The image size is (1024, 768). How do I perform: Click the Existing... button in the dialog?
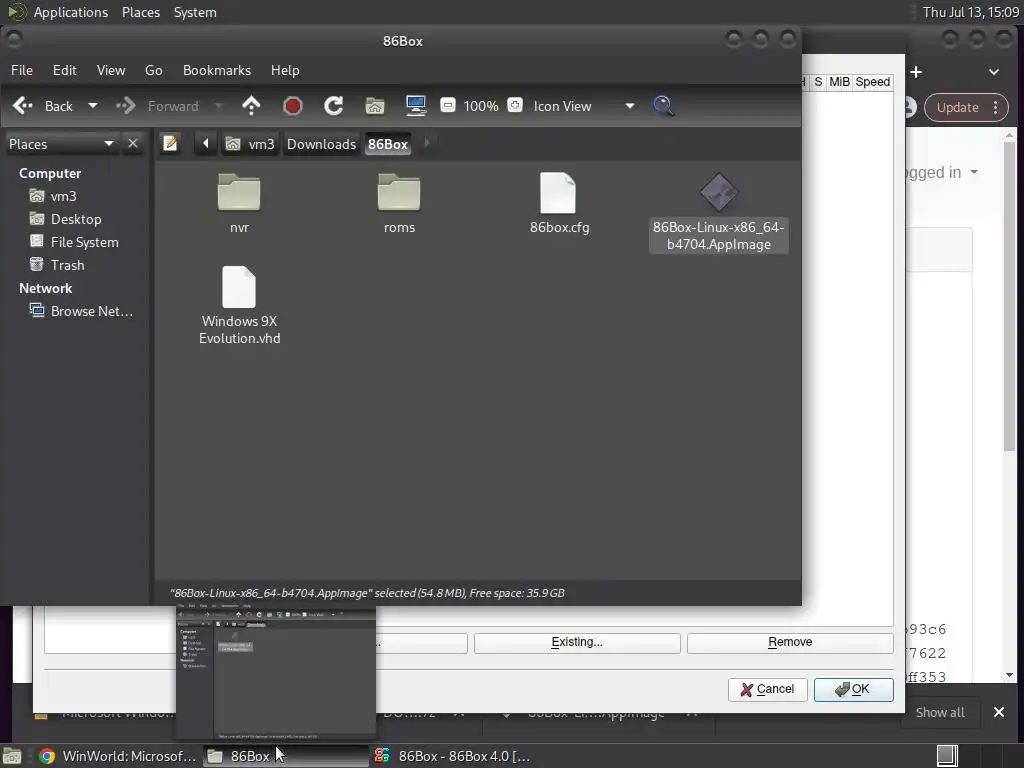tap(577, 643)
